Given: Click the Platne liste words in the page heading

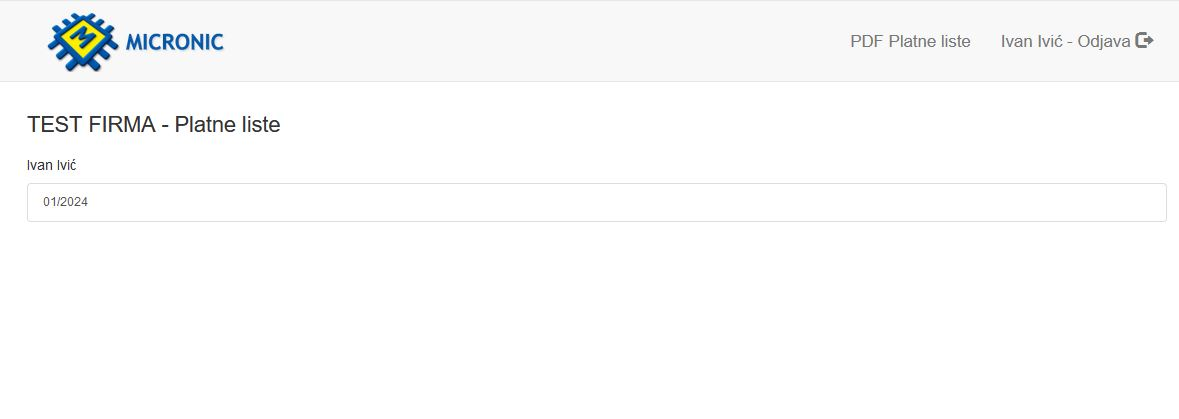Looking at the screenshot, I should pos(228,125).
